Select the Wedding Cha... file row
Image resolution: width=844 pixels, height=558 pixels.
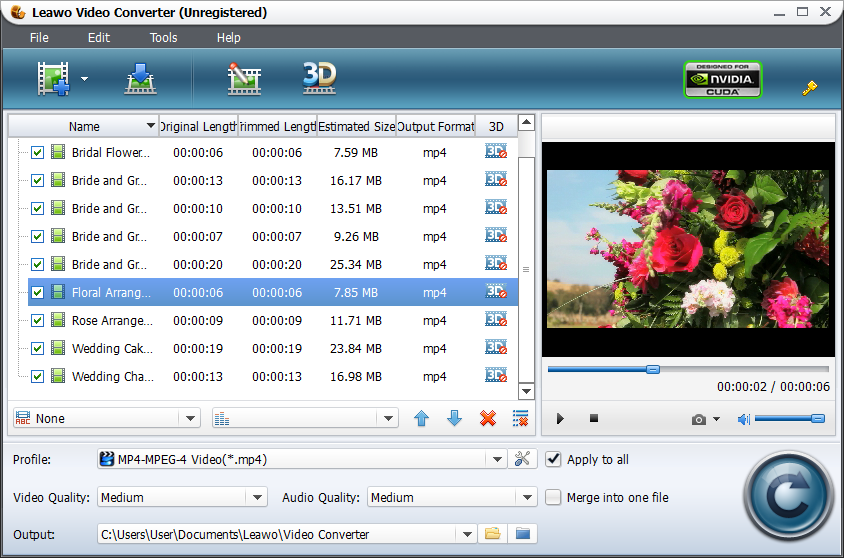click(273, 376)
